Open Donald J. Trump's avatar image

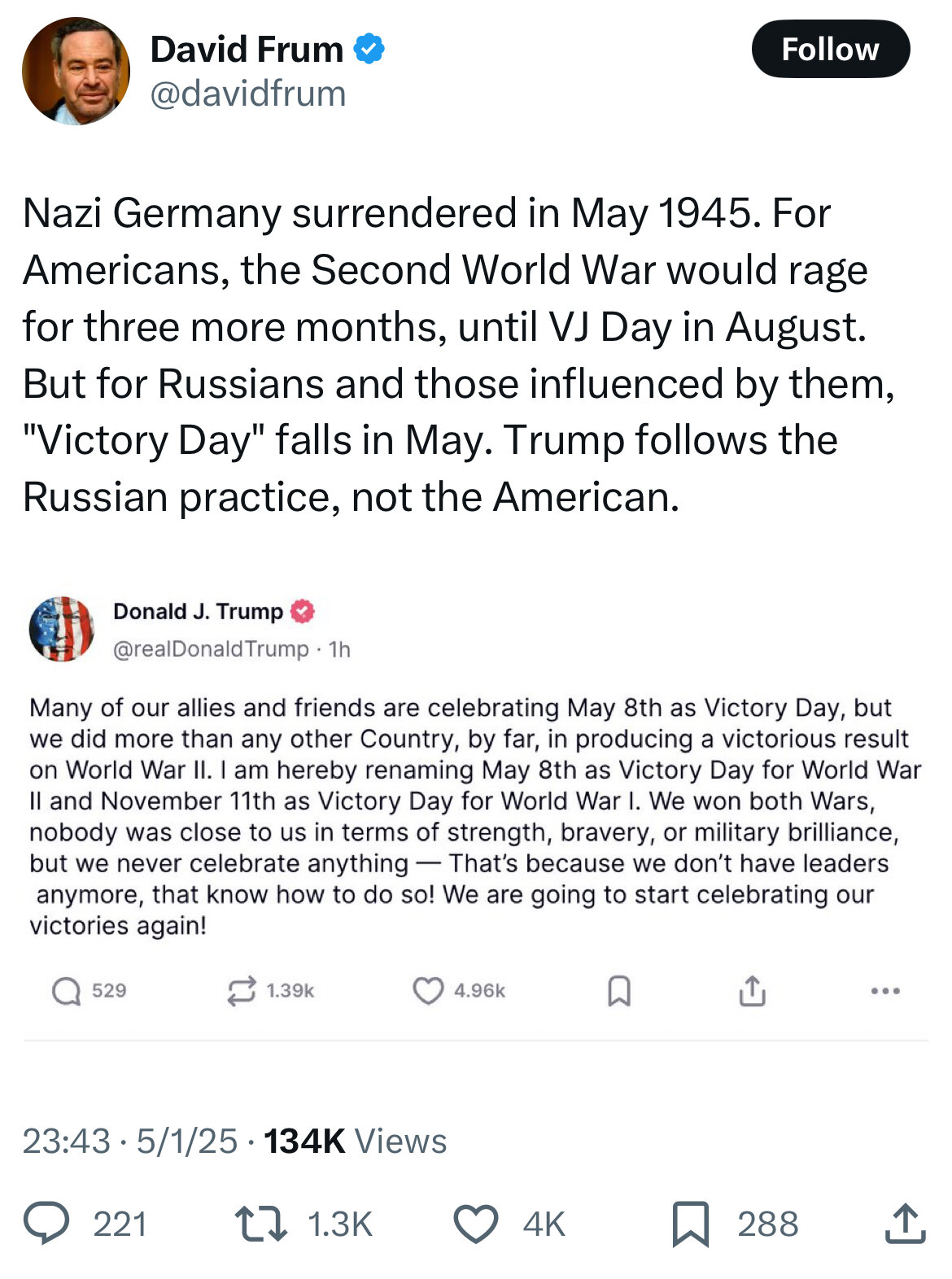pos(62,628)
